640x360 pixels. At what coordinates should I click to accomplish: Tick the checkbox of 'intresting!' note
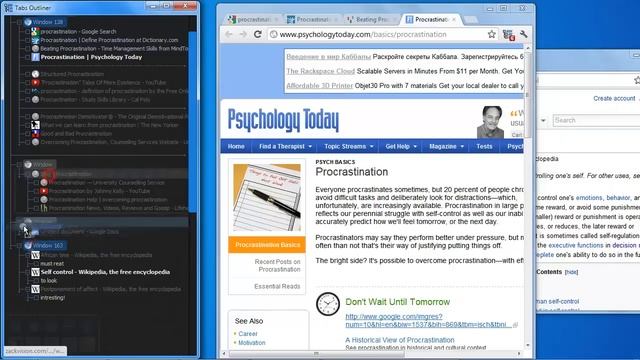(x=36, y=298)
